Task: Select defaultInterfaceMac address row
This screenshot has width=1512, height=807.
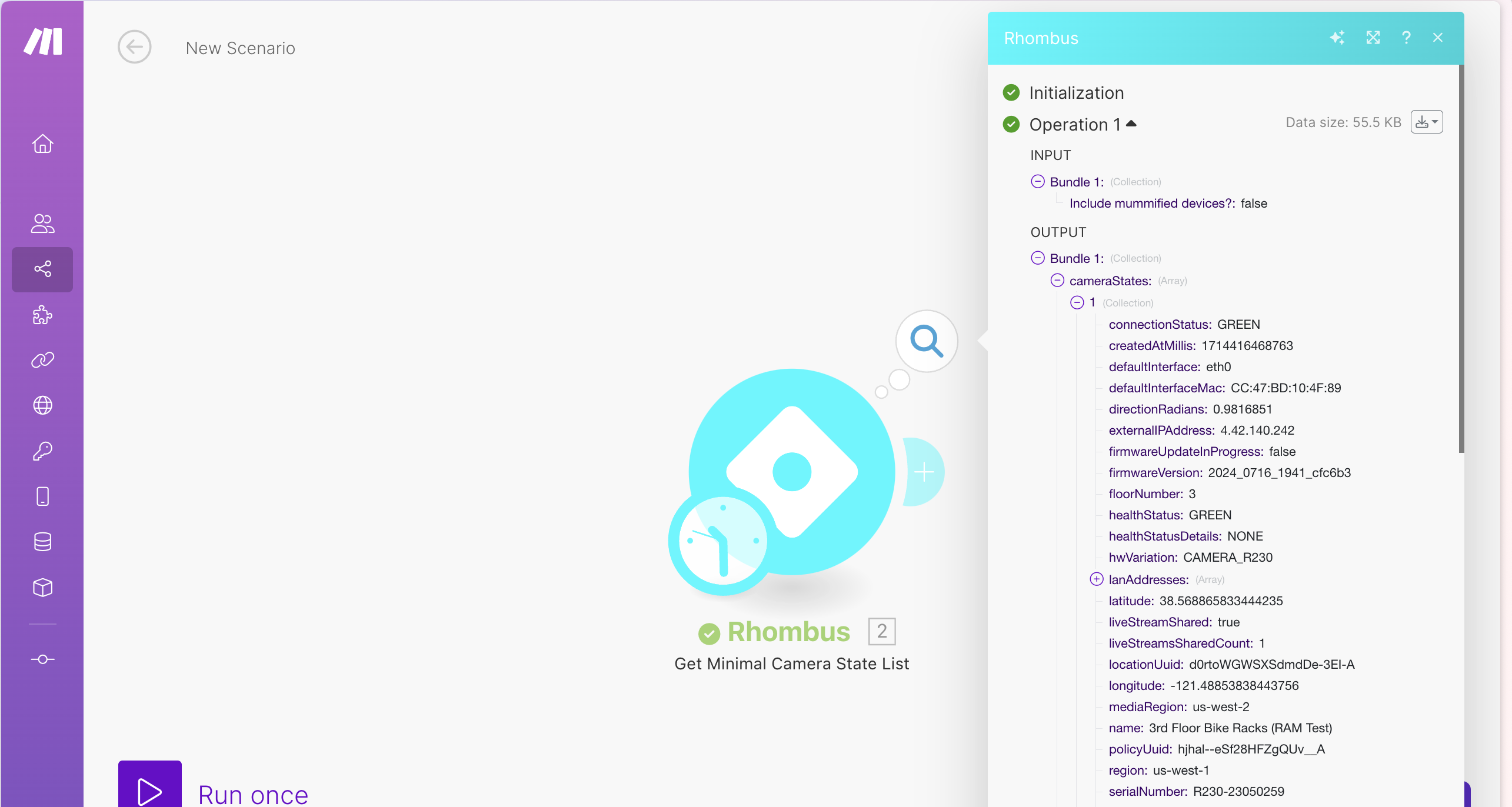Action: tap(1225, 388)
